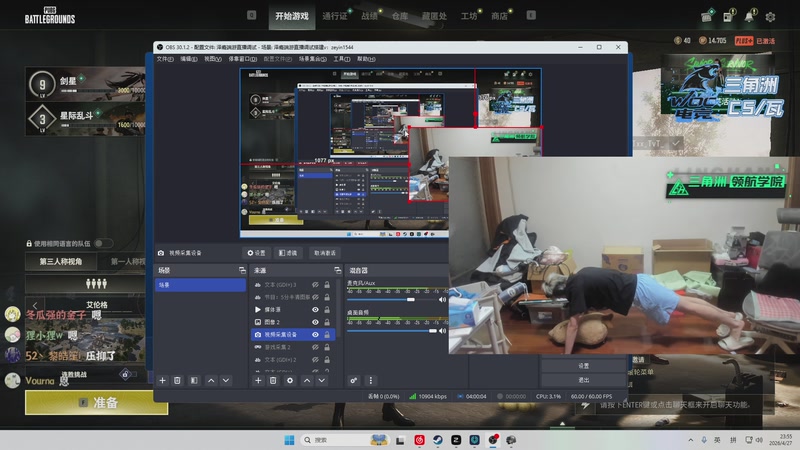
Task: Open the PUBG gift box icon in header
Action: (707, 16)
